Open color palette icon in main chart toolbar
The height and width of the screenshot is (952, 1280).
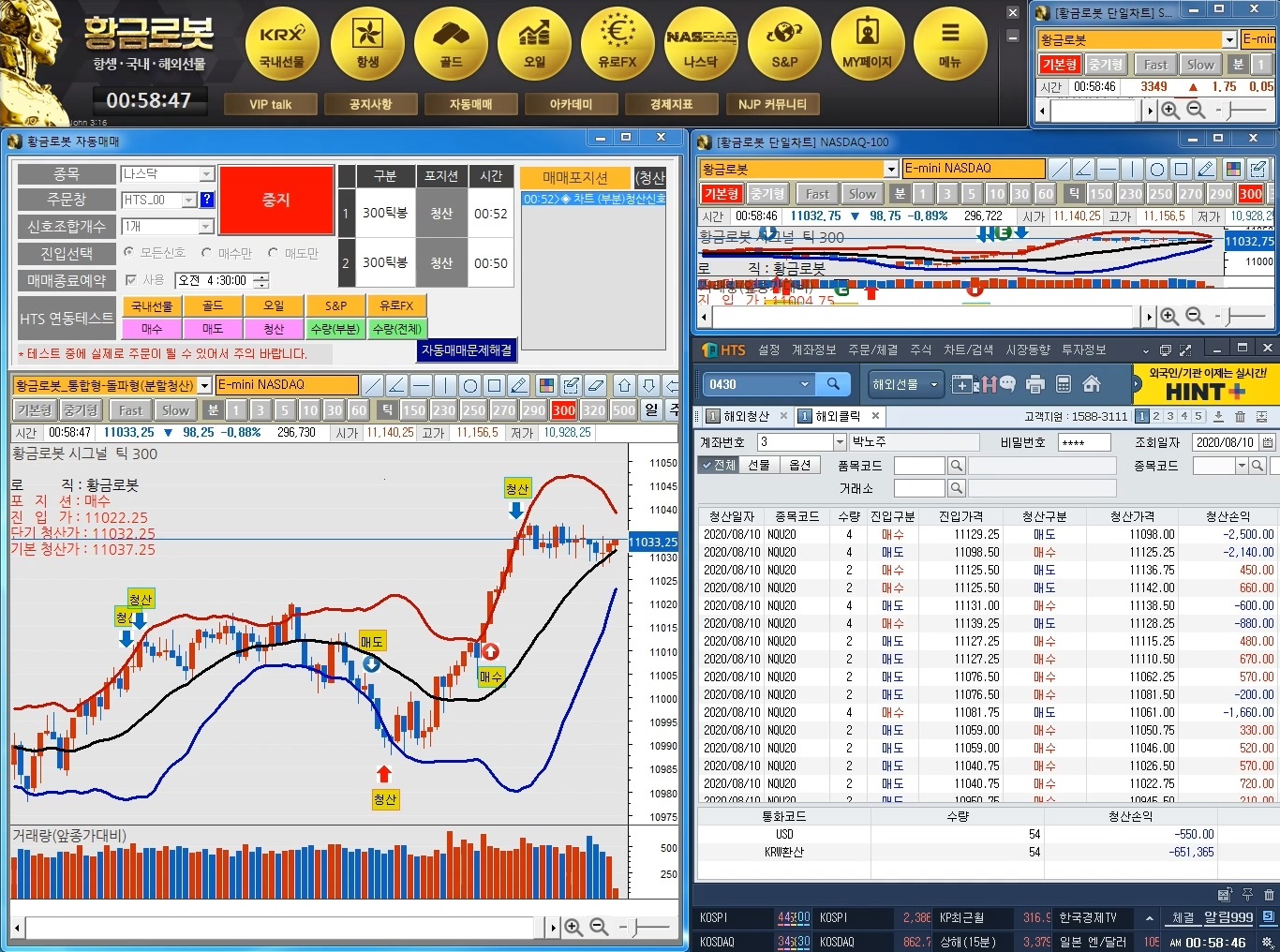point(546,385)
